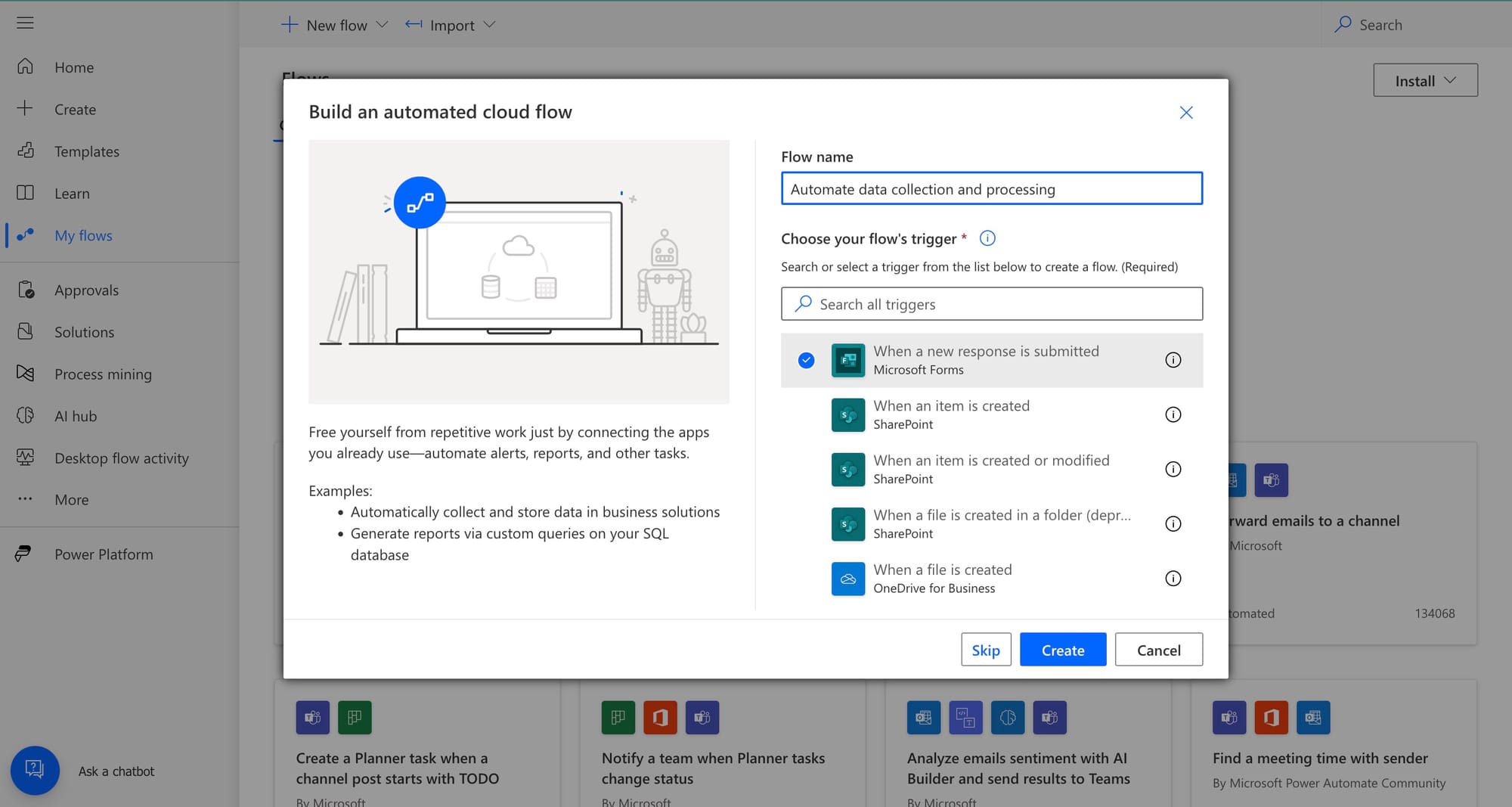
Task: Go to Home in the sidebar
Action: 74,67
